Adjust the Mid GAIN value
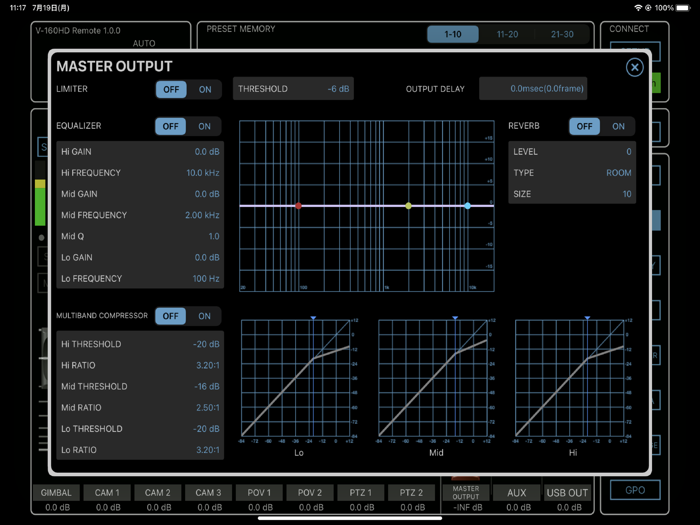Screen dimensions: 700x525 140,194
